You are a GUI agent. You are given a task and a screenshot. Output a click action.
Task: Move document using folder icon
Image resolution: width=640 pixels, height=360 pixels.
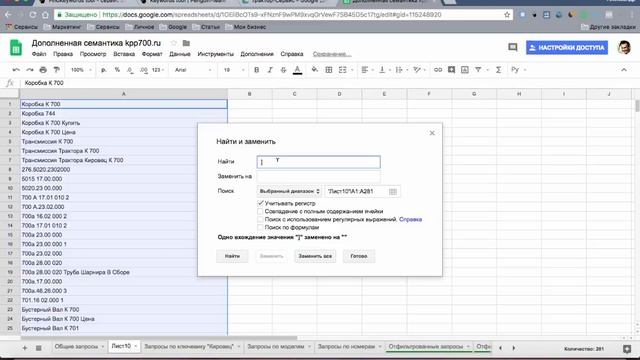(186, 43)
